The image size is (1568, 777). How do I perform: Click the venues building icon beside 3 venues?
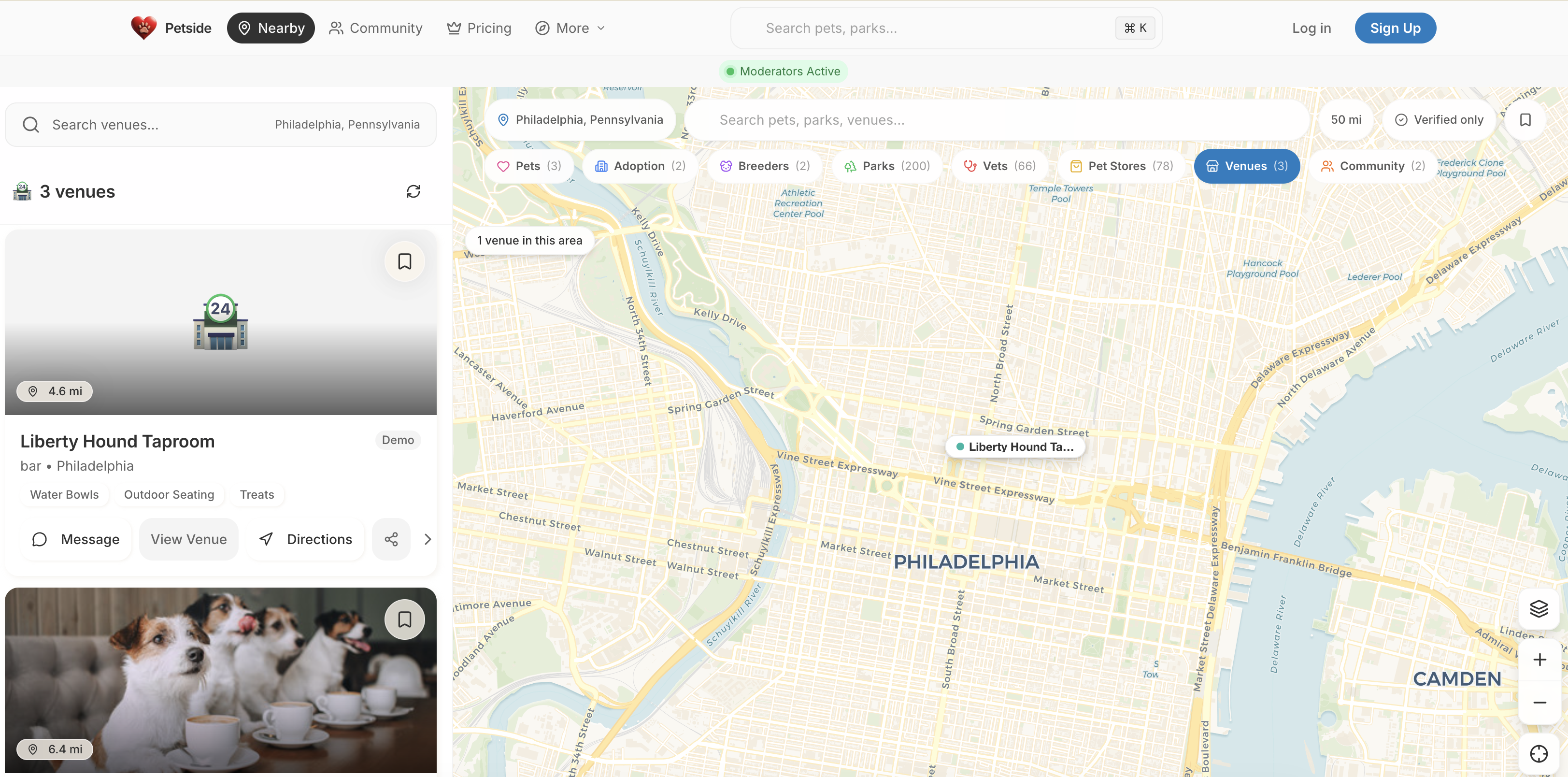point(23,191)
